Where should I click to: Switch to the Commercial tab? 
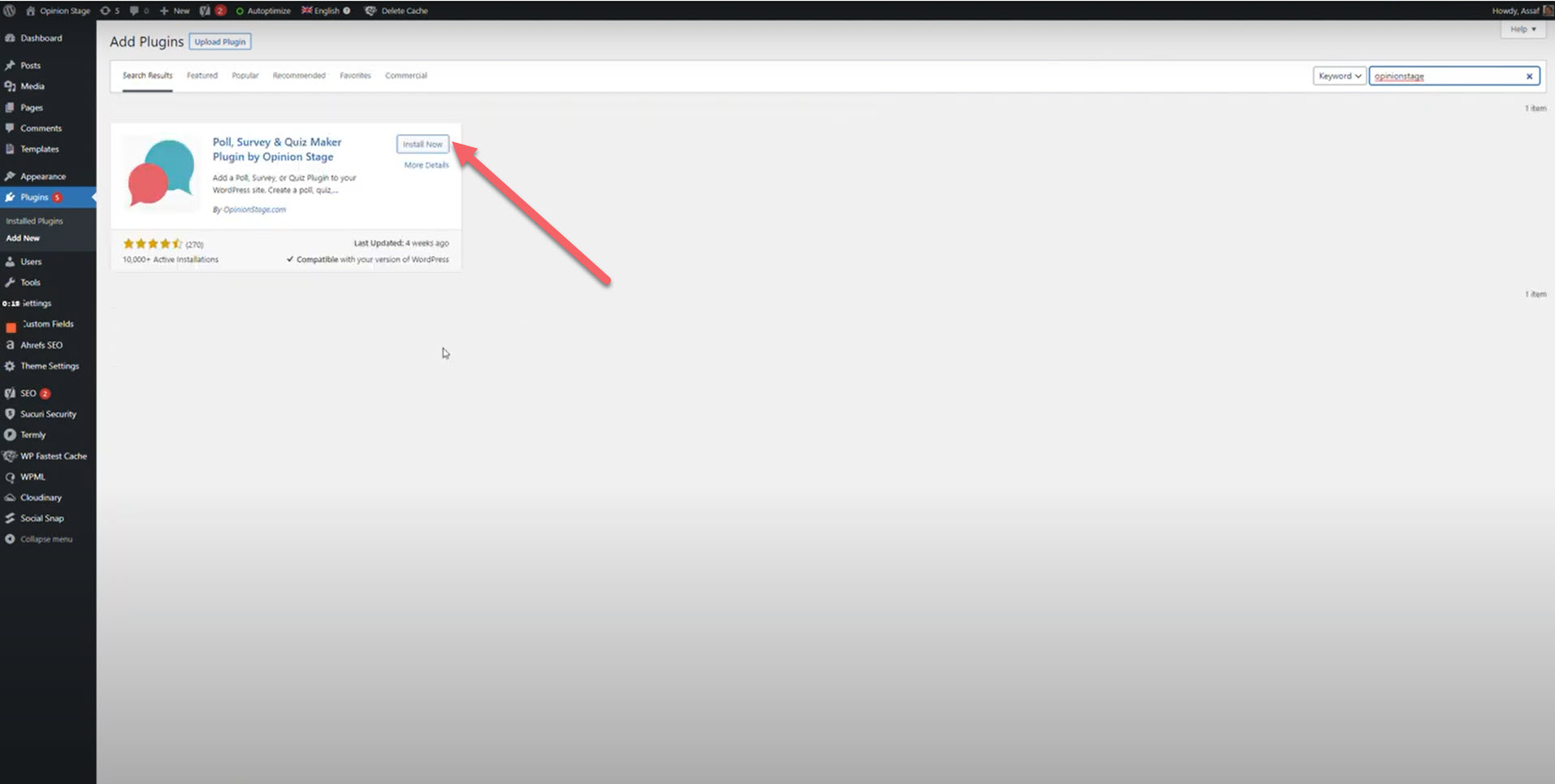pos(406,76)
